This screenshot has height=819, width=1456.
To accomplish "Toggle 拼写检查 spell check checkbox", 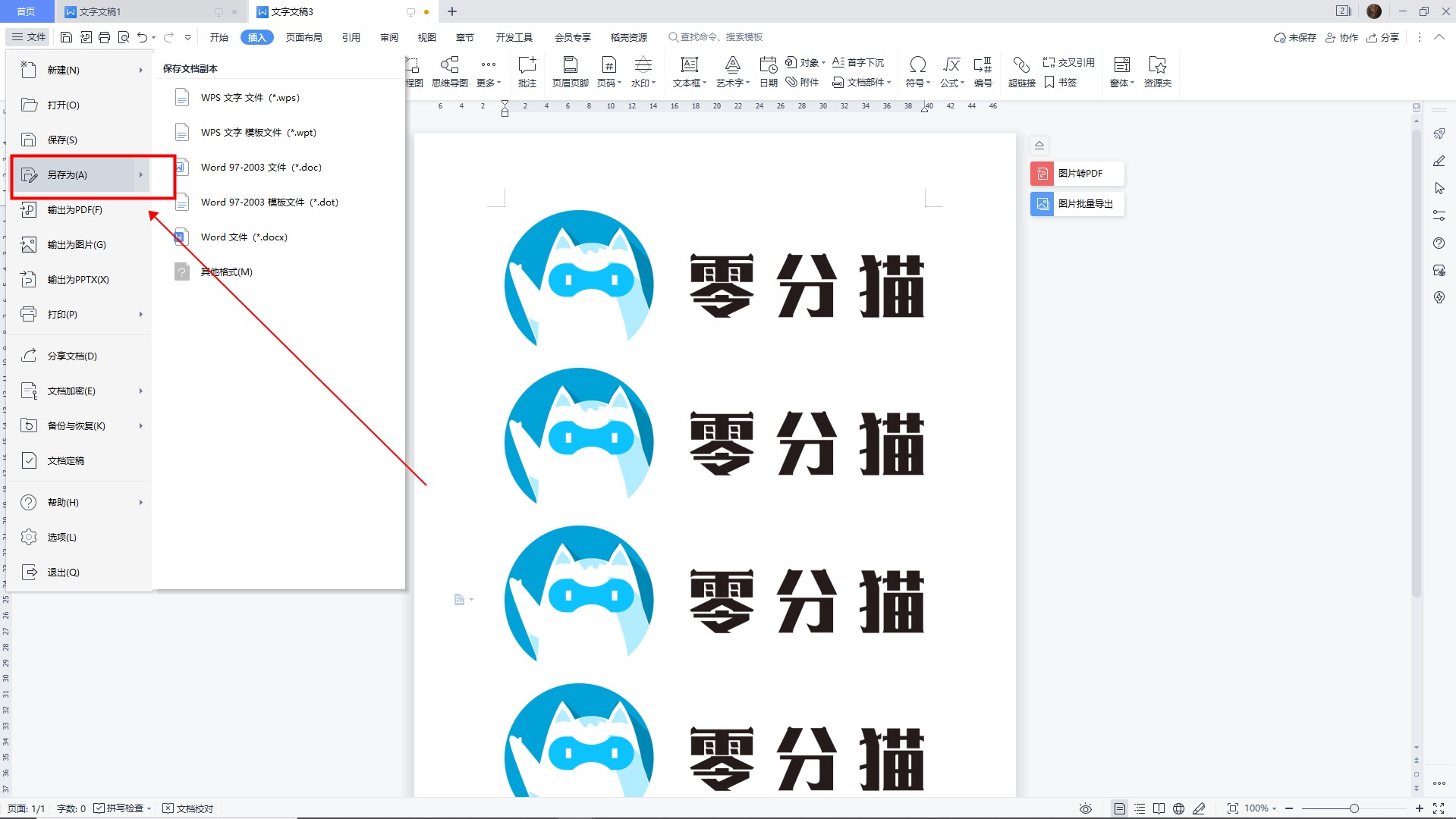I will point(99,808).
